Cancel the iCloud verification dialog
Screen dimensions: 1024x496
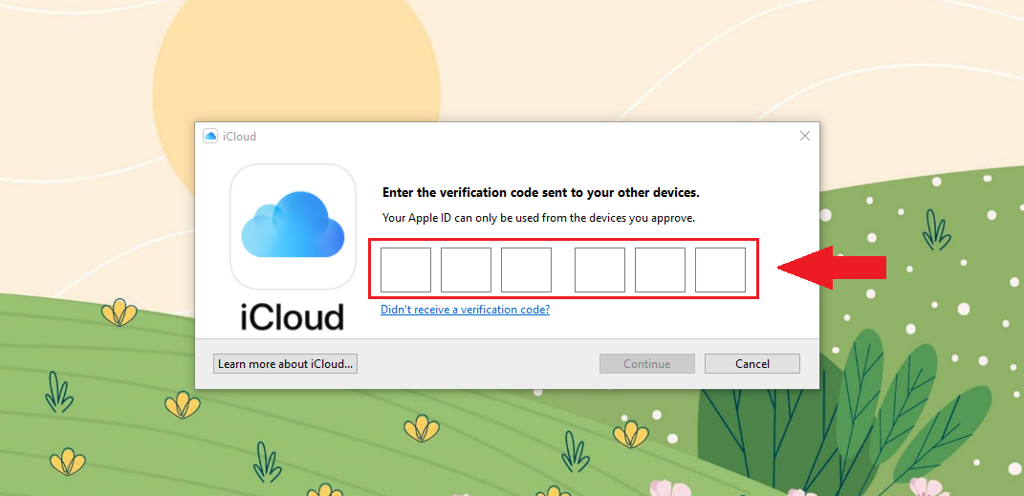(x=752, y=364)
